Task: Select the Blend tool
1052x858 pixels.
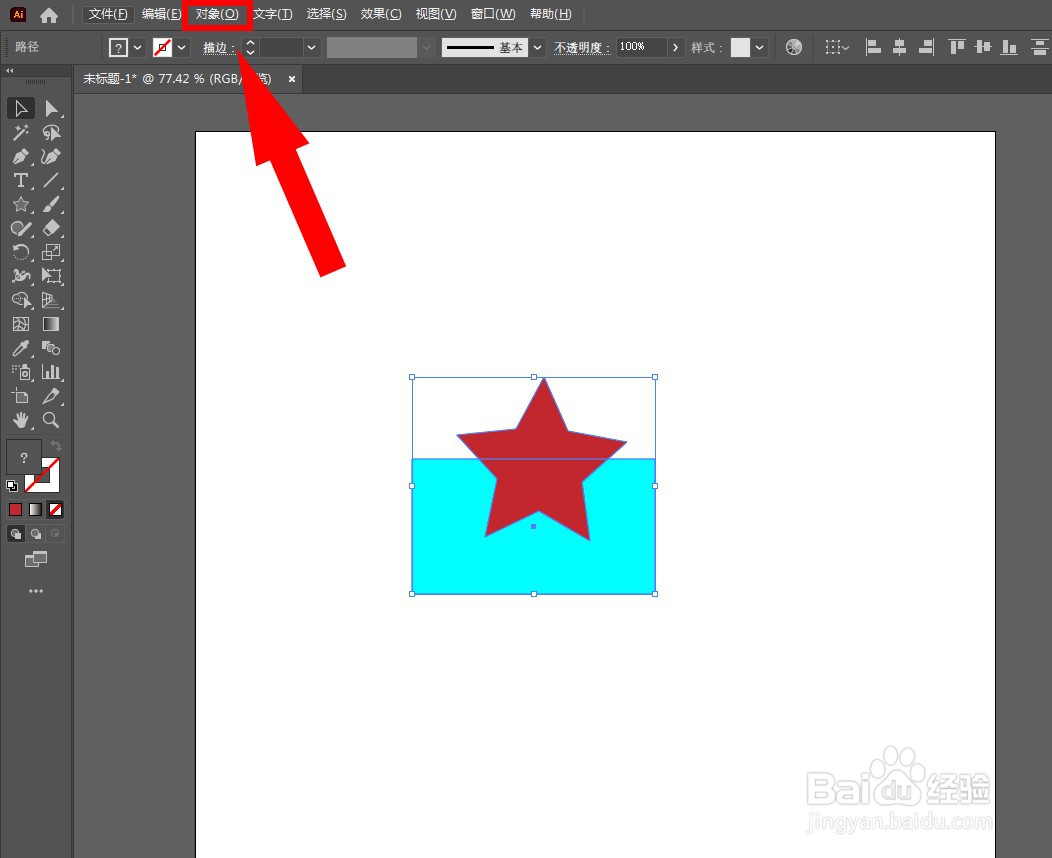Action: 51,348
